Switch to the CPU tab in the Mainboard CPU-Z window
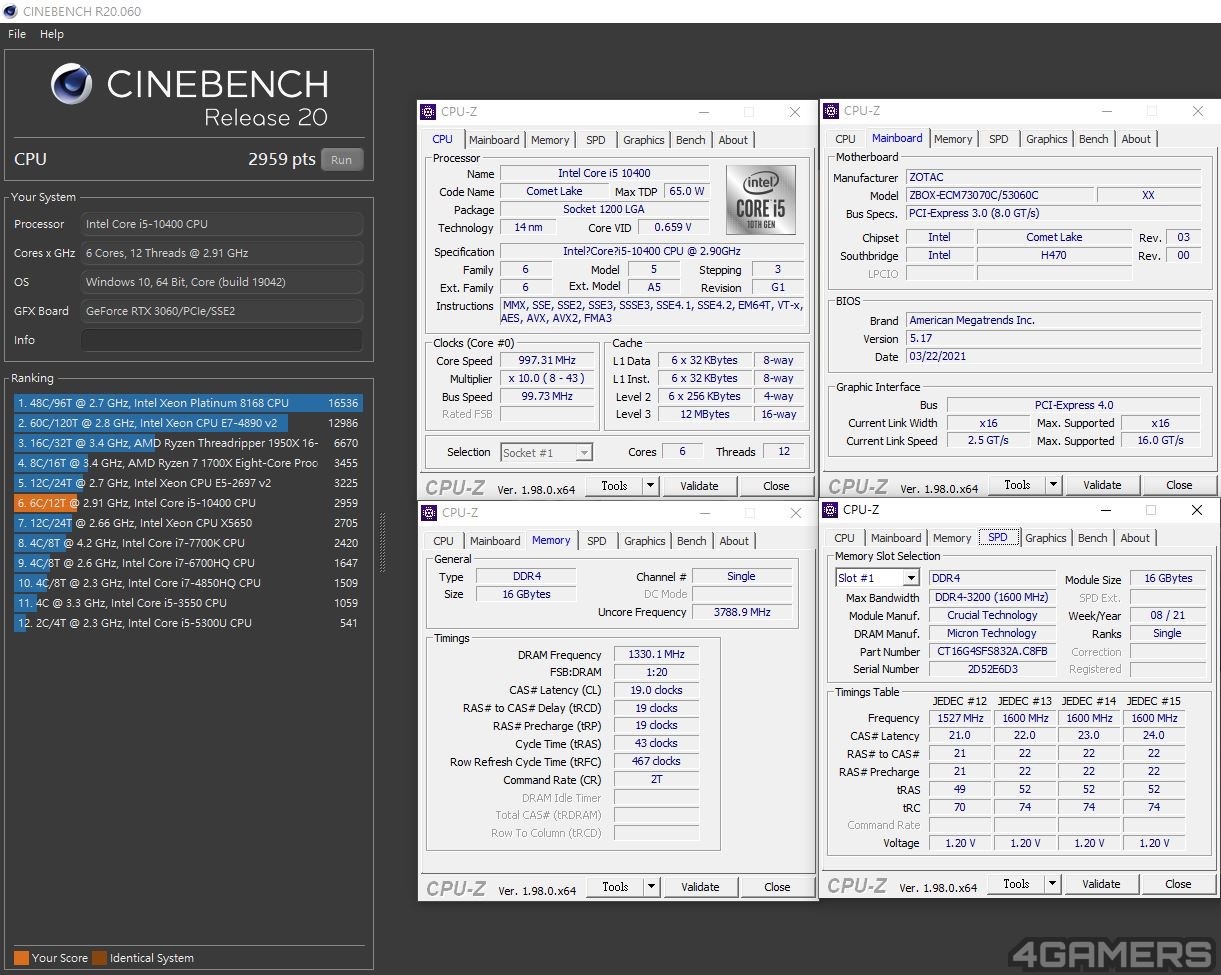The width and height of the screenshot is (1221, 975). [x=845, y=139]
